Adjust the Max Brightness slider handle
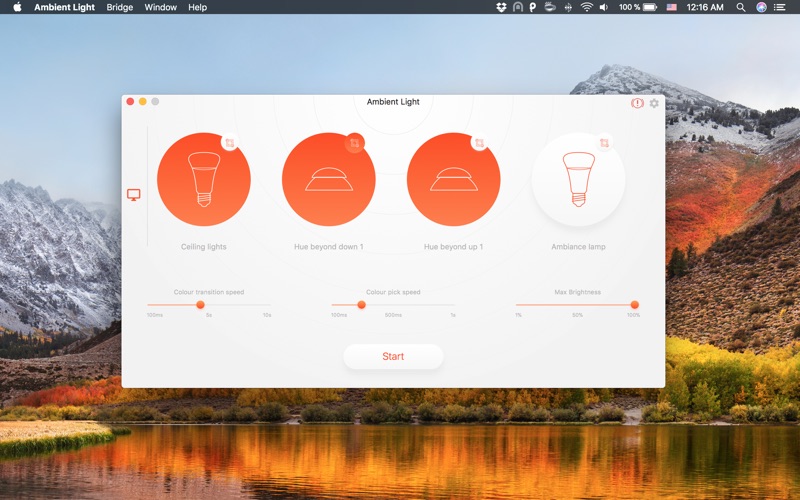 [635, 305]
